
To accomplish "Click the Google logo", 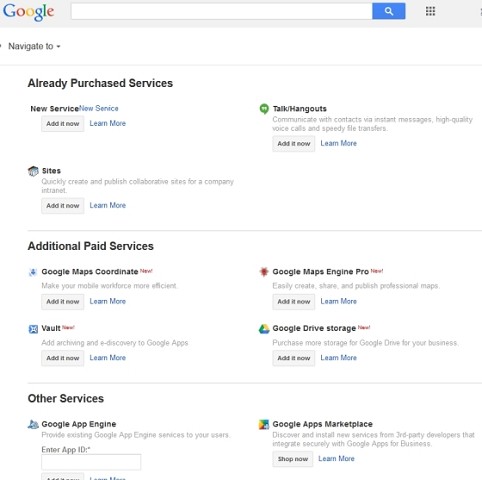I will coord(28,12).
